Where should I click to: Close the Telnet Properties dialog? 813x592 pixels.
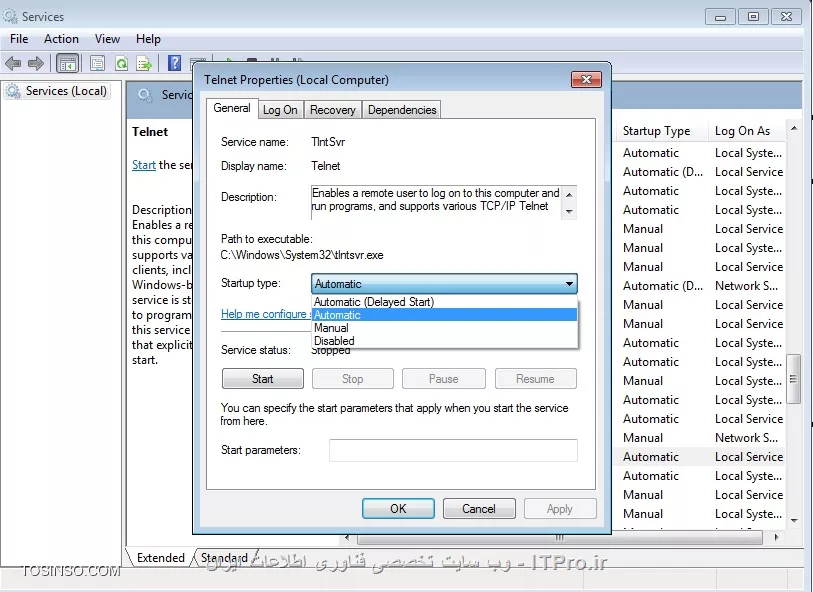tap(586, 79)
